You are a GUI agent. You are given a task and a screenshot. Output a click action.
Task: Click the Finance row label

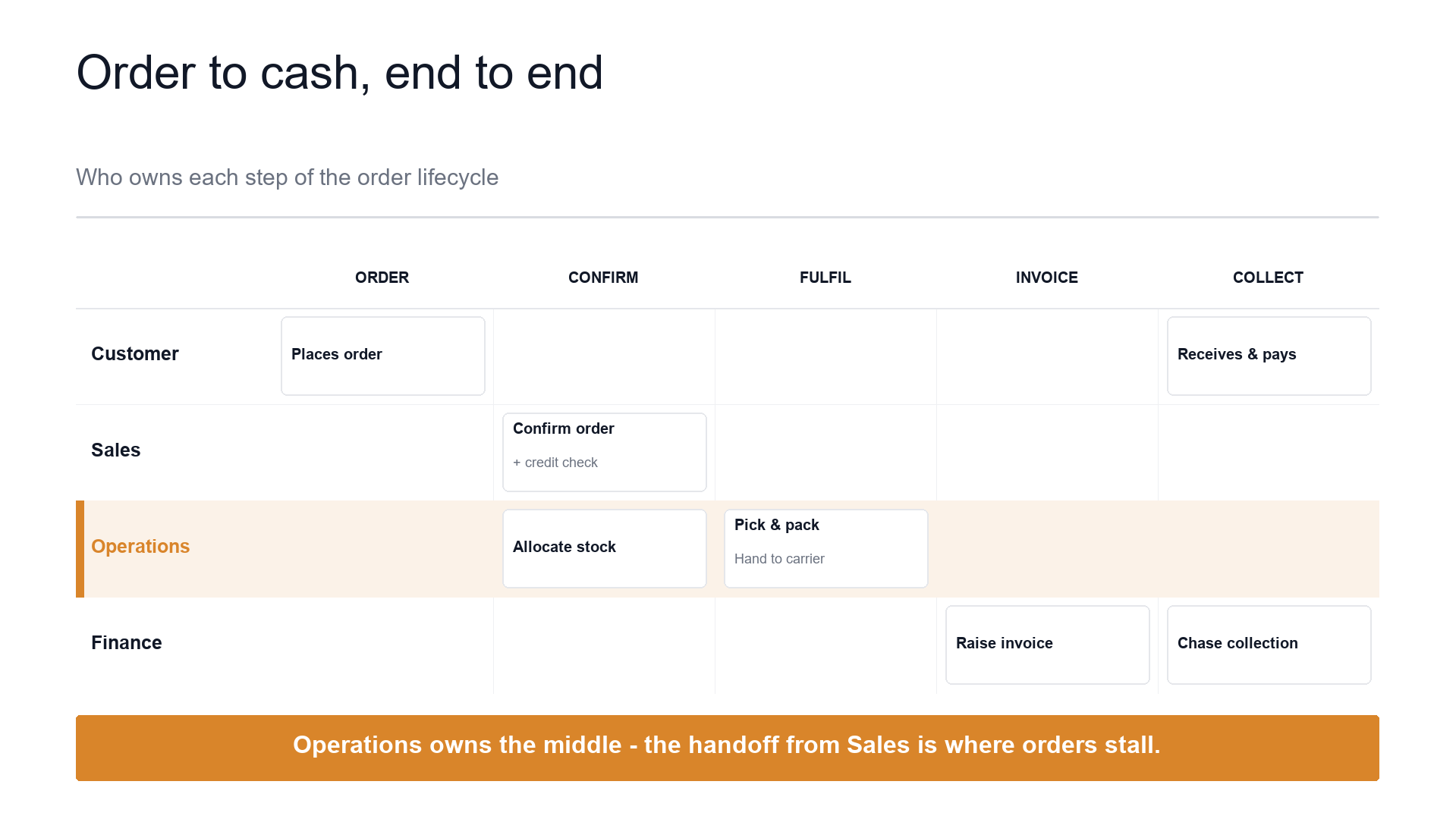(x=127, y=643)
